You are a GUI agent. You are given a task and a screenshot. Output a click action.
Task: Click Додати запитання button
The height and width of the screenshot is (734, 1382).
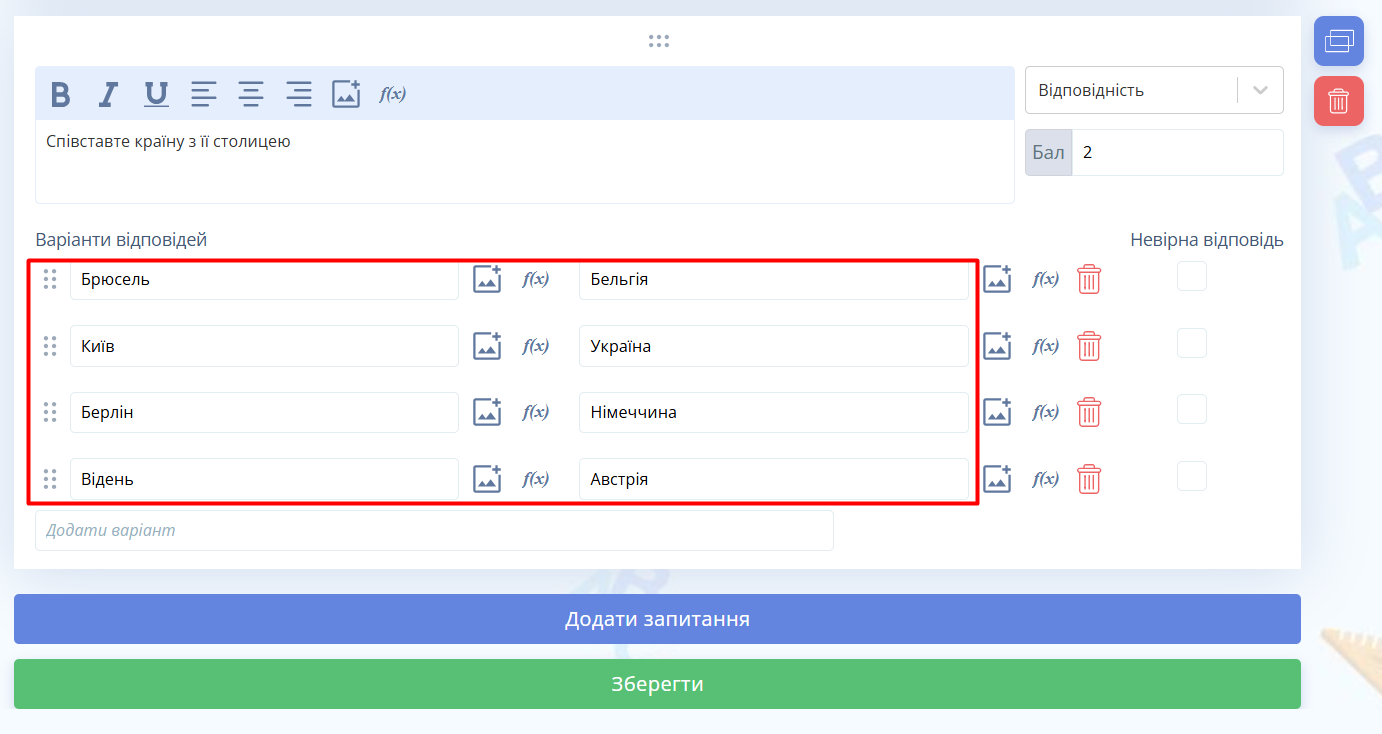click(x=657, y=619)
